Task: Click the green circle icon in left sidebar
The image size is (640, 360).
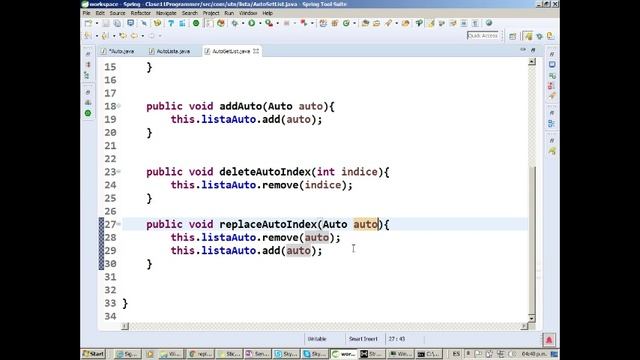Action: pyautogui.click(x=88, y=113)
